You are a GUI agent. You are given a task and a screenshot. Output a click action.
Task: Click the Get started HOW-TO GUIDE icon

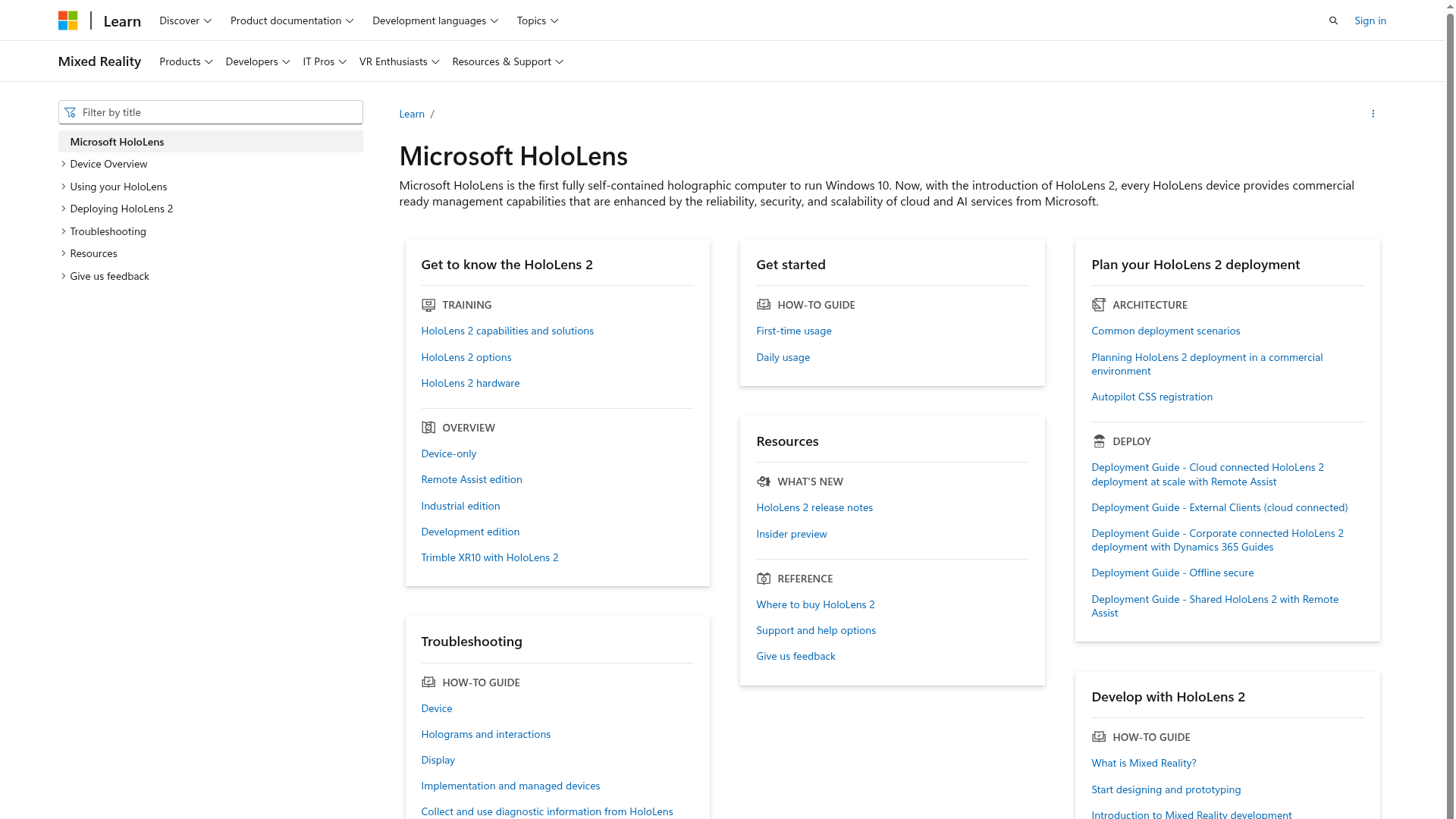[x=764, y=305]
